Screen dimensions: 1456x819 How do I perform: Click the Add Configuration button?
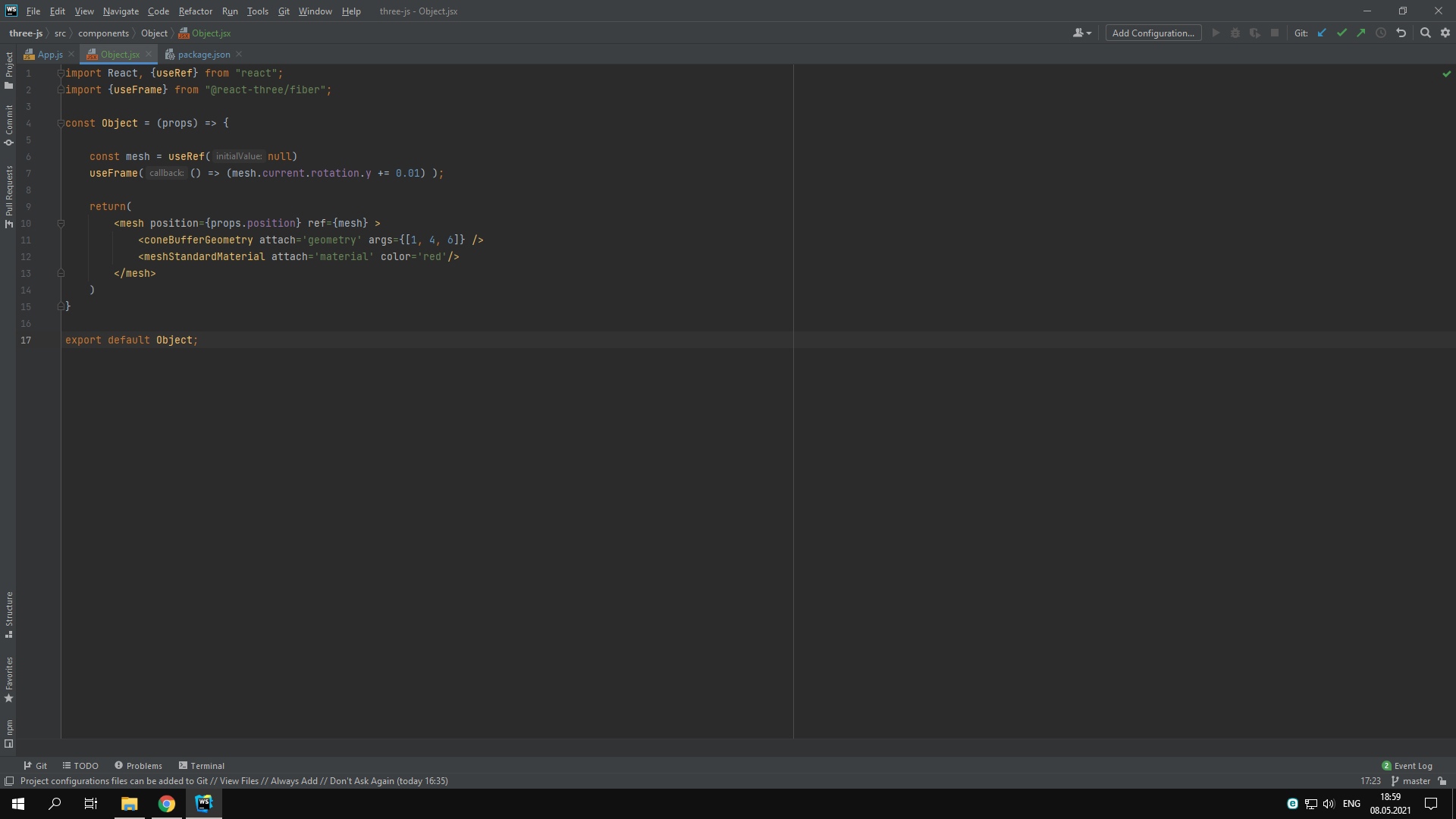1153,33
